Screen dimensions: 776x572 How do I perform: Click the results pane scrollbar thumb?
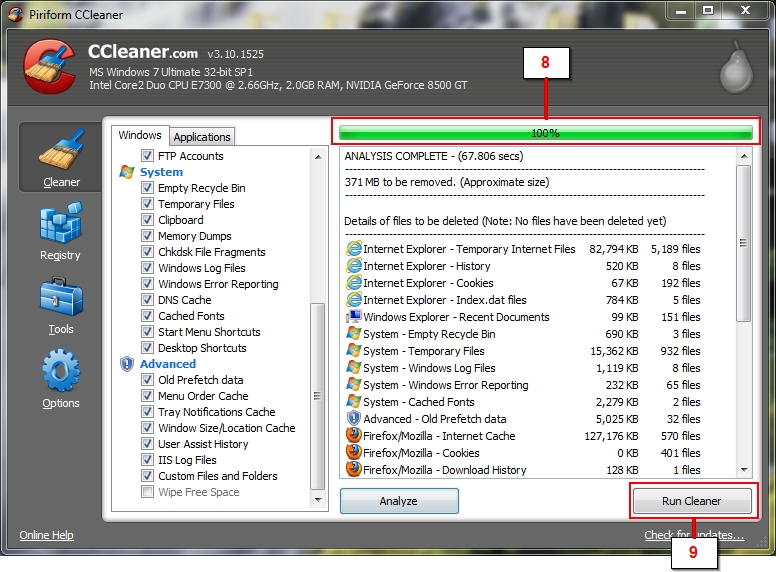[743, 243]
